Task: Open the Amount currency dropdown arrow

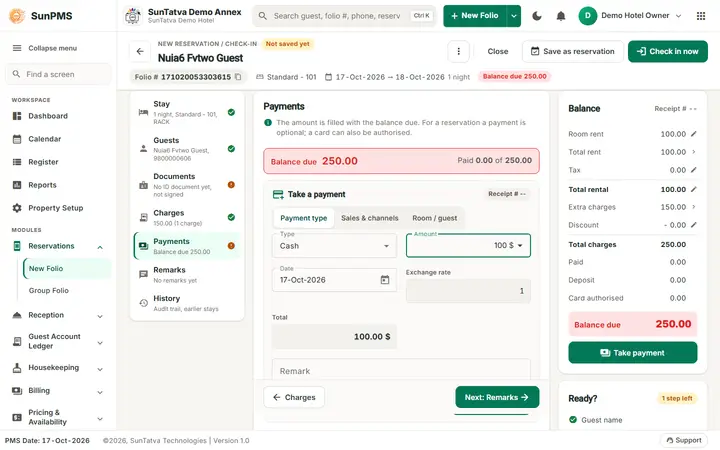Action: [x=520, y=246]
